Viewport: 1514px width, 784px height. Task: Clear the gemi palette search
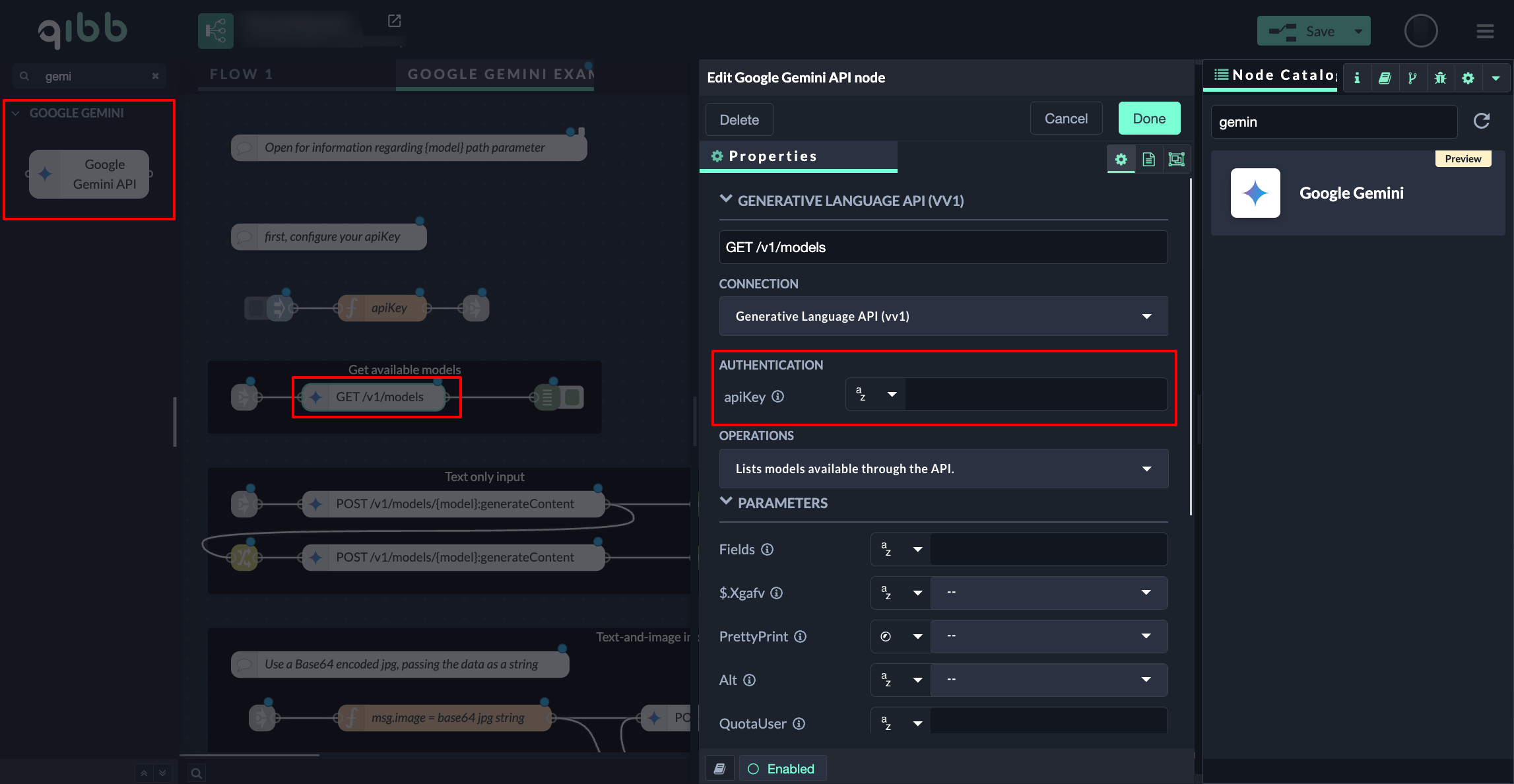pyautogui.click(x=155, y=76)
